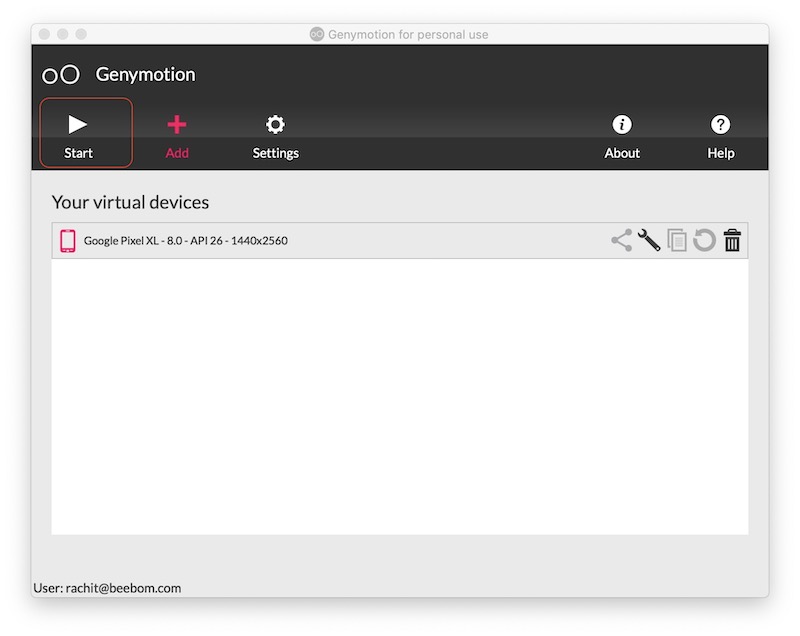
Task: Minimize the Genymotion window
Action: [63, 34]
